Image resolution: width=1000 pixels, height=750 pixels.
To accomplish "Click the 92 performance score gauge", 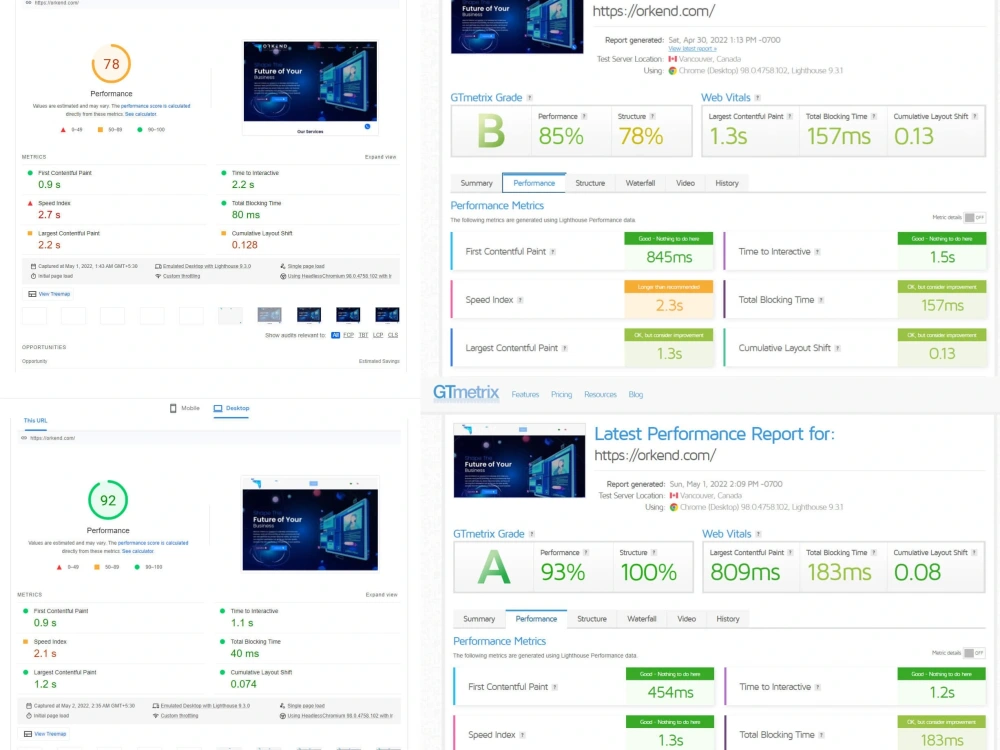I will (x=108, y=500).
